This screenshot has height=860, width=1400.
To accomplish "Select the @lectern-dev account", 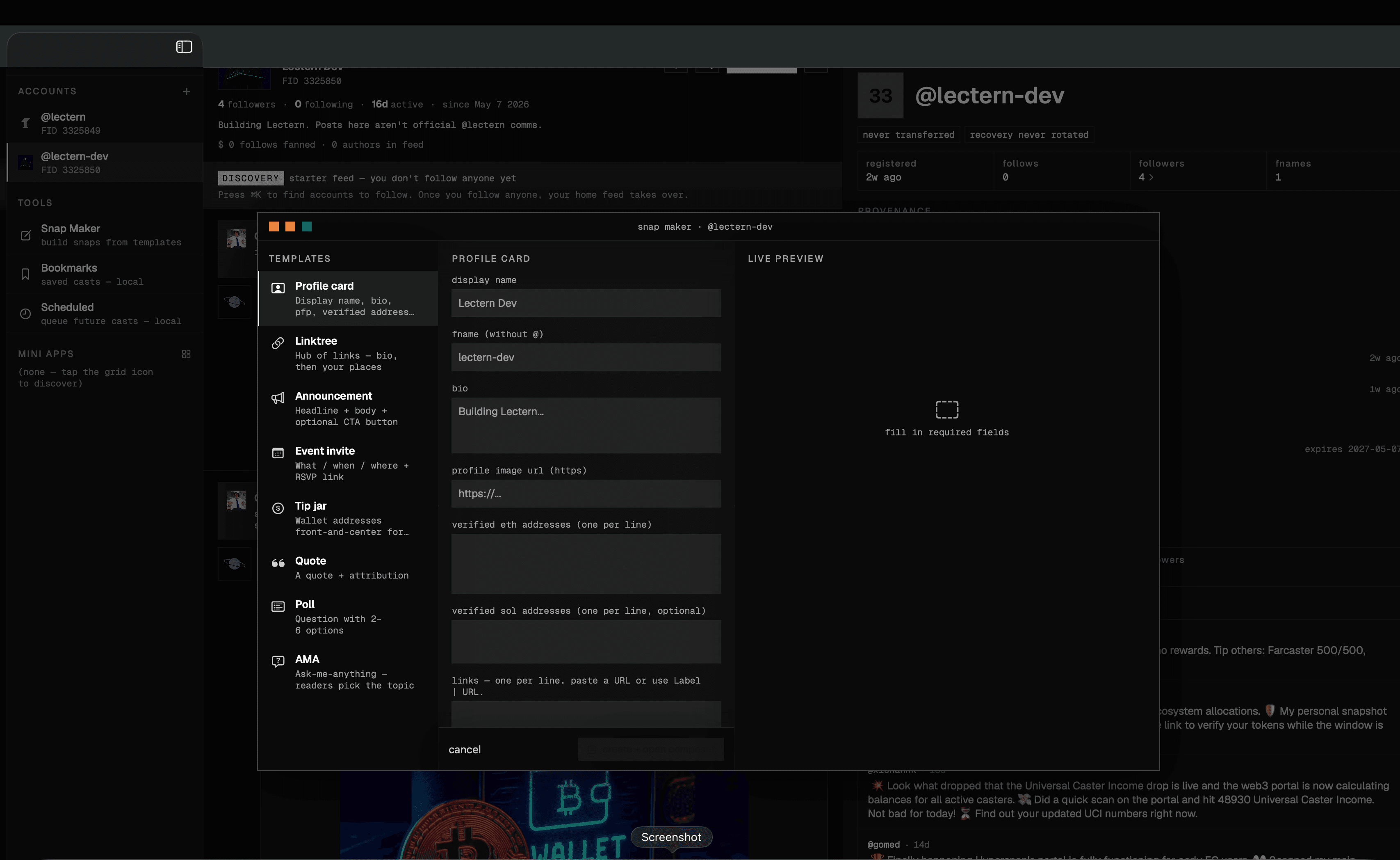I will [105, 162].
